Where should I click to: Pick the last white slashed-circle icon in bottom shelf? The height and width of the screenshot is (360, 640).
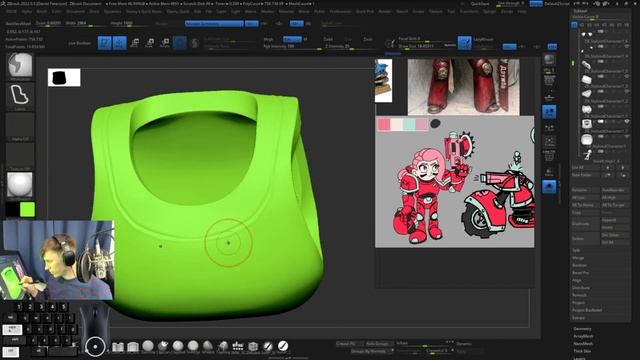click(283, 346)
